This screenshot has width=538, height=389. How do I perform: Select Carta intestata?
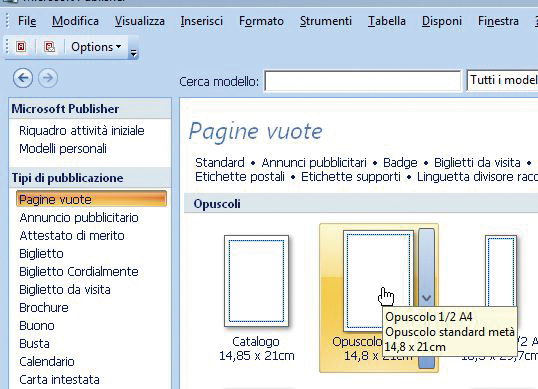[x=59, y=380]
